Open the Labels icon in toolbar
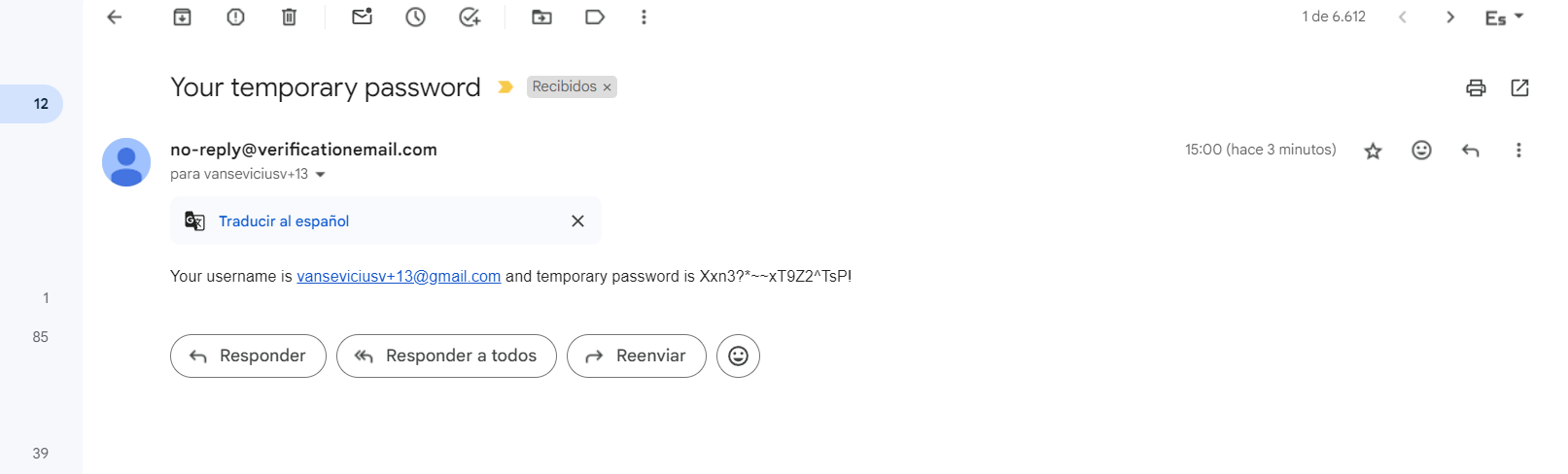The image size is (1568, 474). (595, 17)
